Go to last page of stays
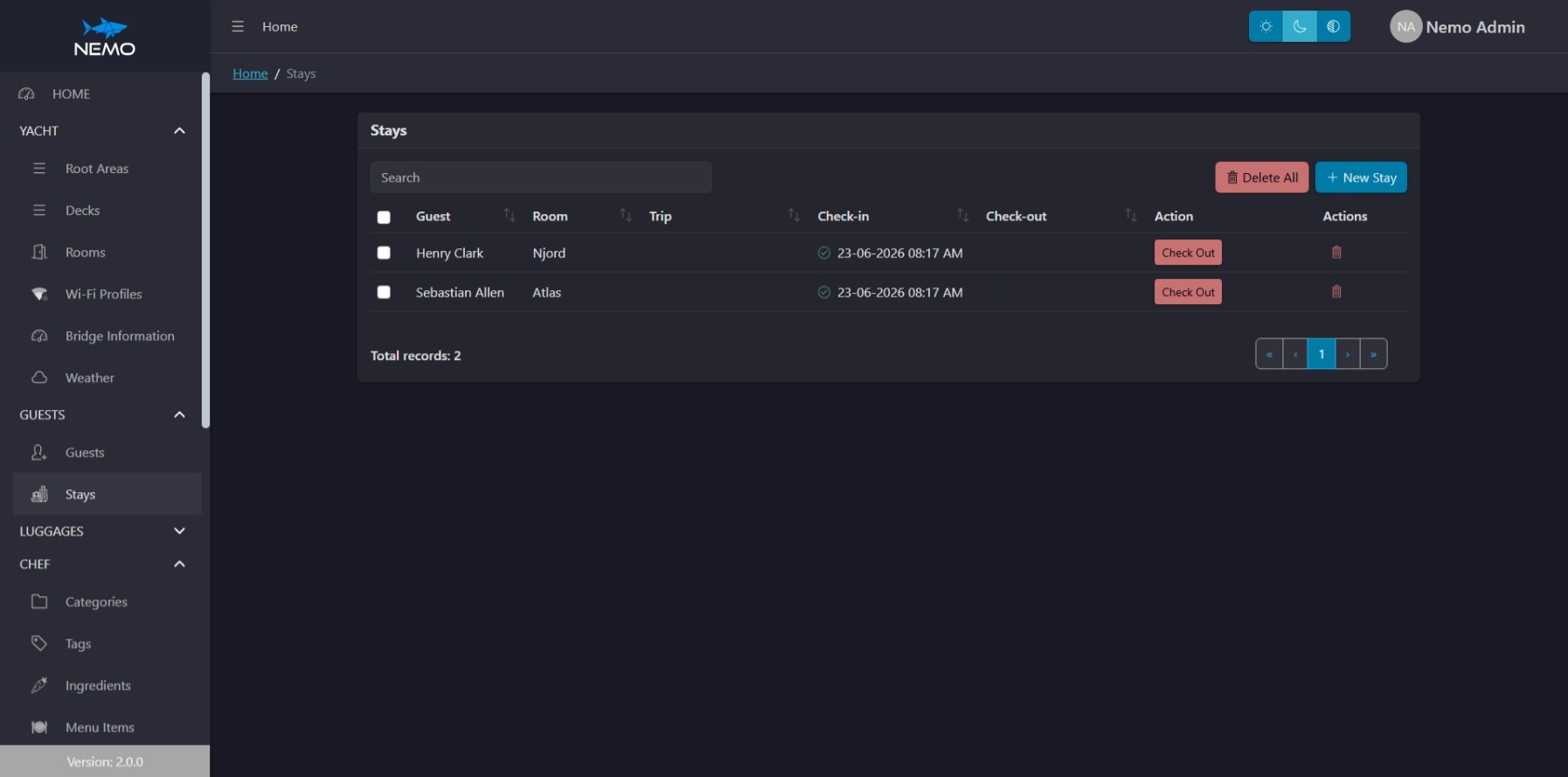Screen dimensions: 1568x777 click(x=1374, y=354)
